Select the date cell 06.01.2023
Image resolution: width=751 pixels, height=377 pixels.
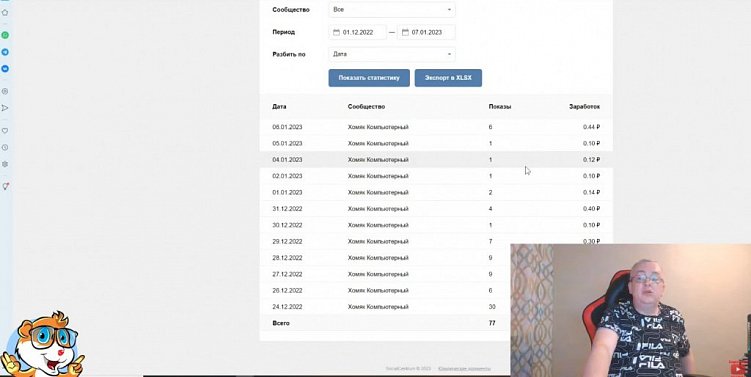click(287, 127)
